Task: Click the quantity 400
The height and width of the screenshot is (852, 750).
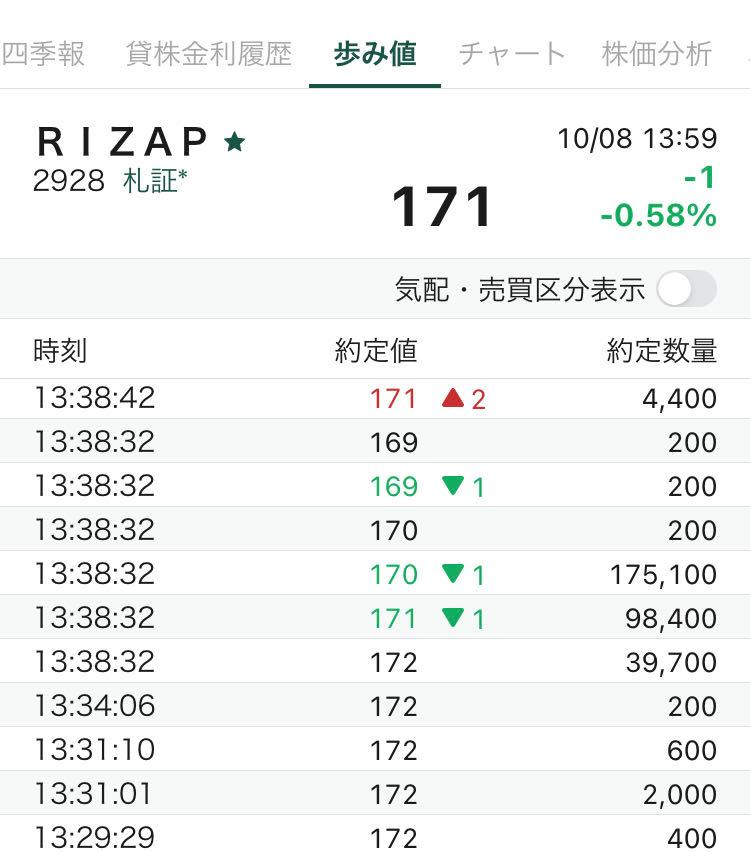Action: tap(692, 838)
